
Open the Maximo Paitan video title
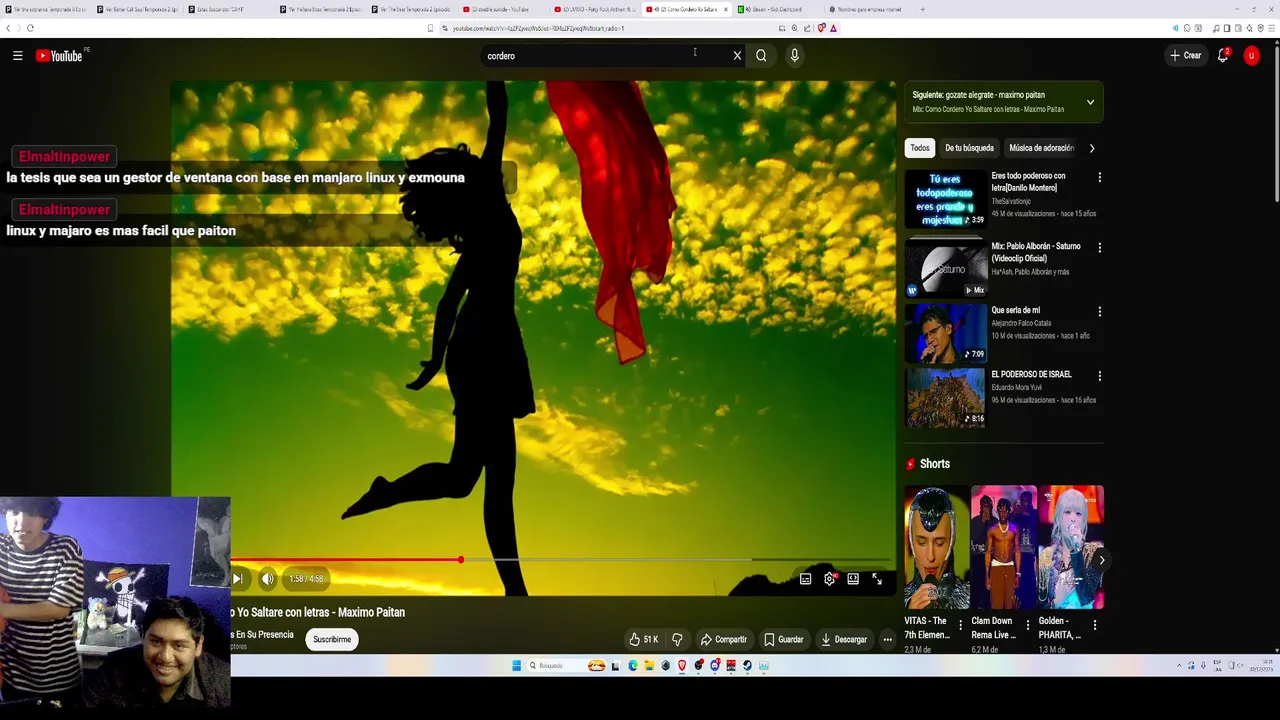(x=318, y=612)
